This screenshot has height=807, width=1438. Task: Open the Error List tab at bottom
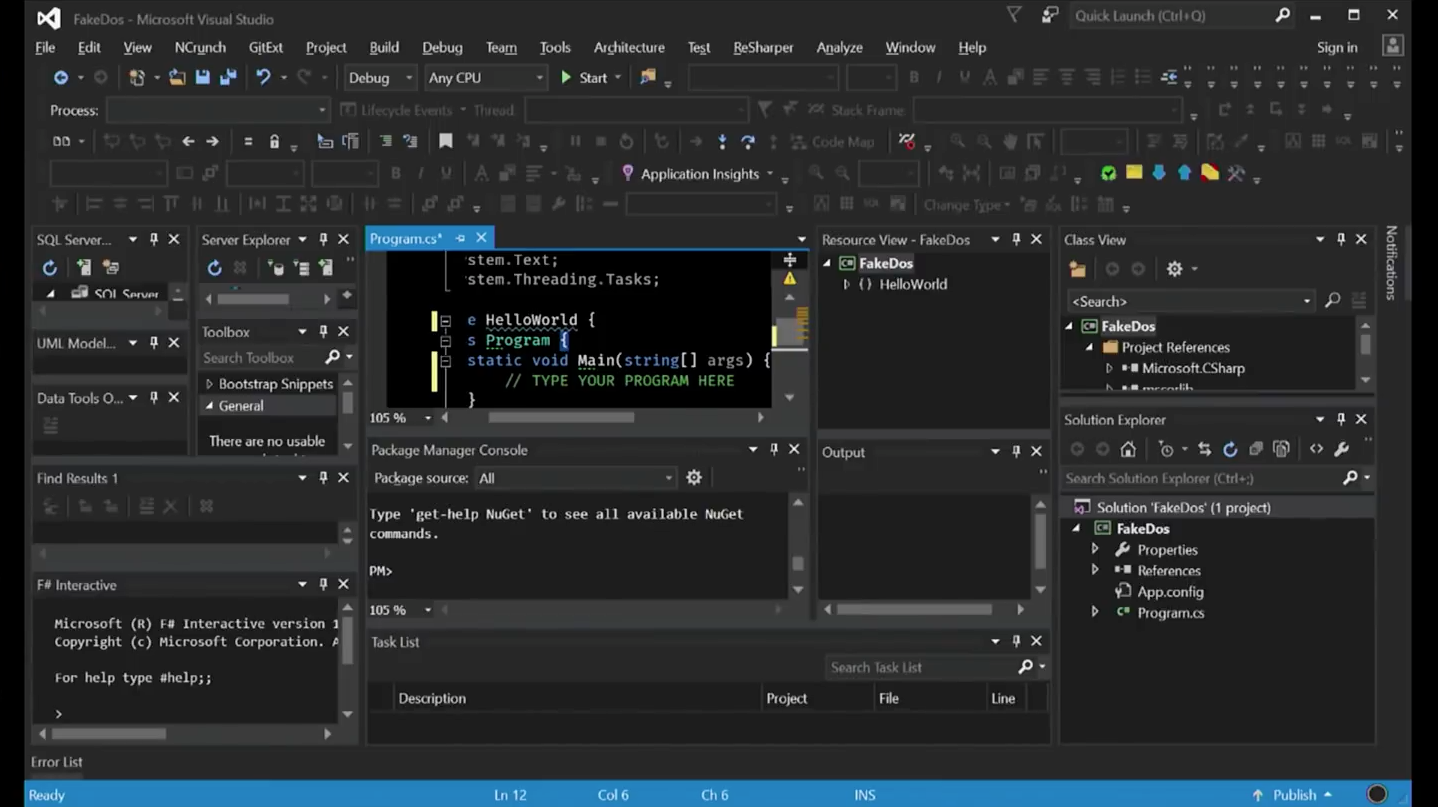[57, 762]
